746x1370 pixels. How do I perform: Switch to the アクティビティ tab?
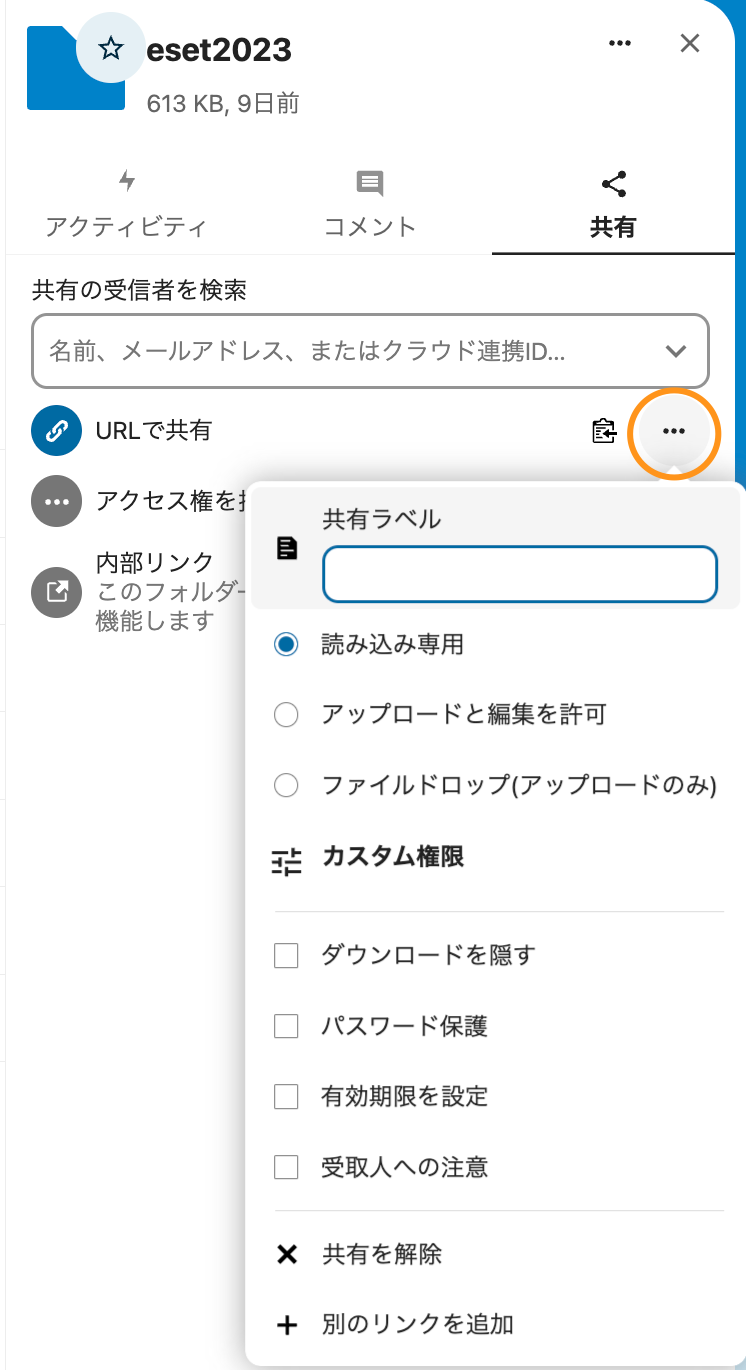click(126, 205)
